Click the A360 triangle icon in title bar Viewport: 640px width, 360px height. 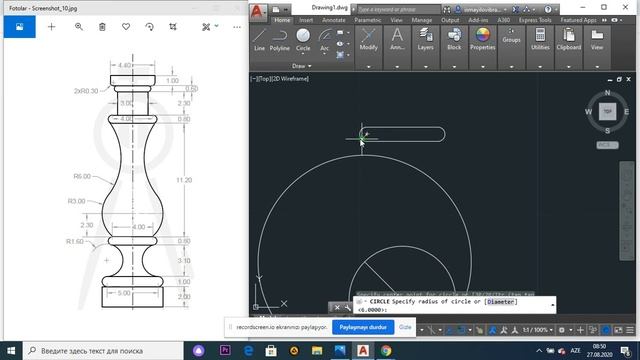coord(527,9)
